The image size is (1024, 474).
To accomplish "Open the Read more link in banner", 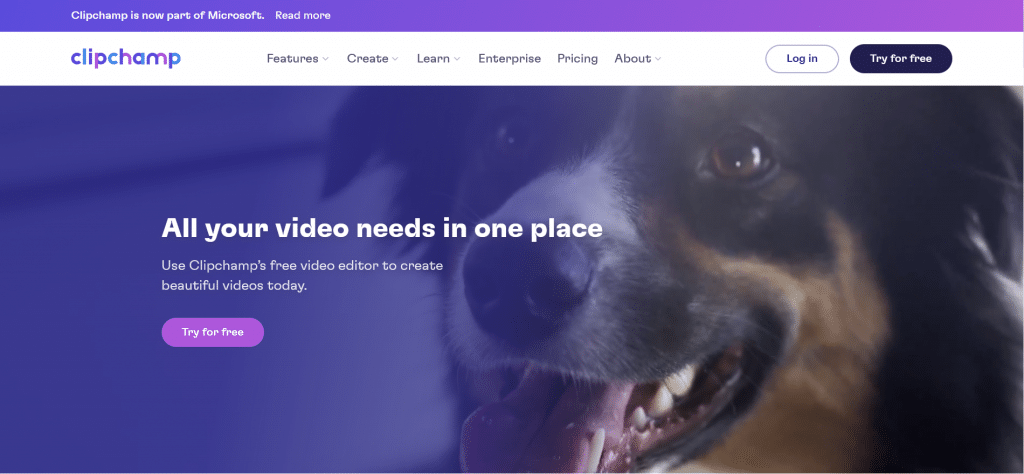I will pos(302,15).
